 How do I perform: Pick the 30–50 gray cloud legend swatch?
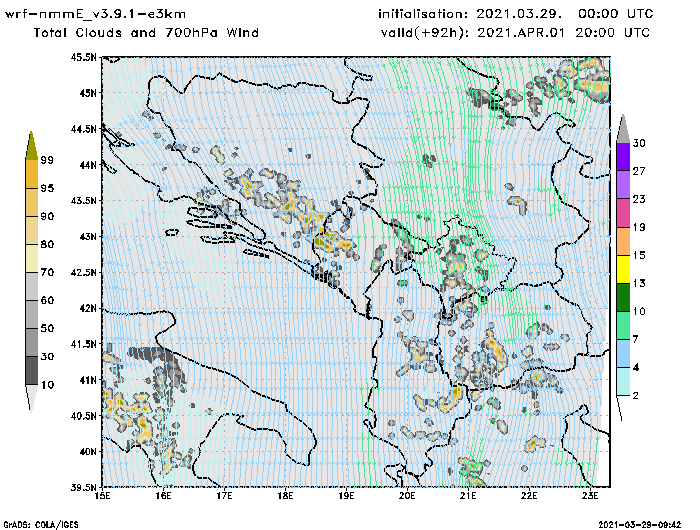click(x=32, y=342)
